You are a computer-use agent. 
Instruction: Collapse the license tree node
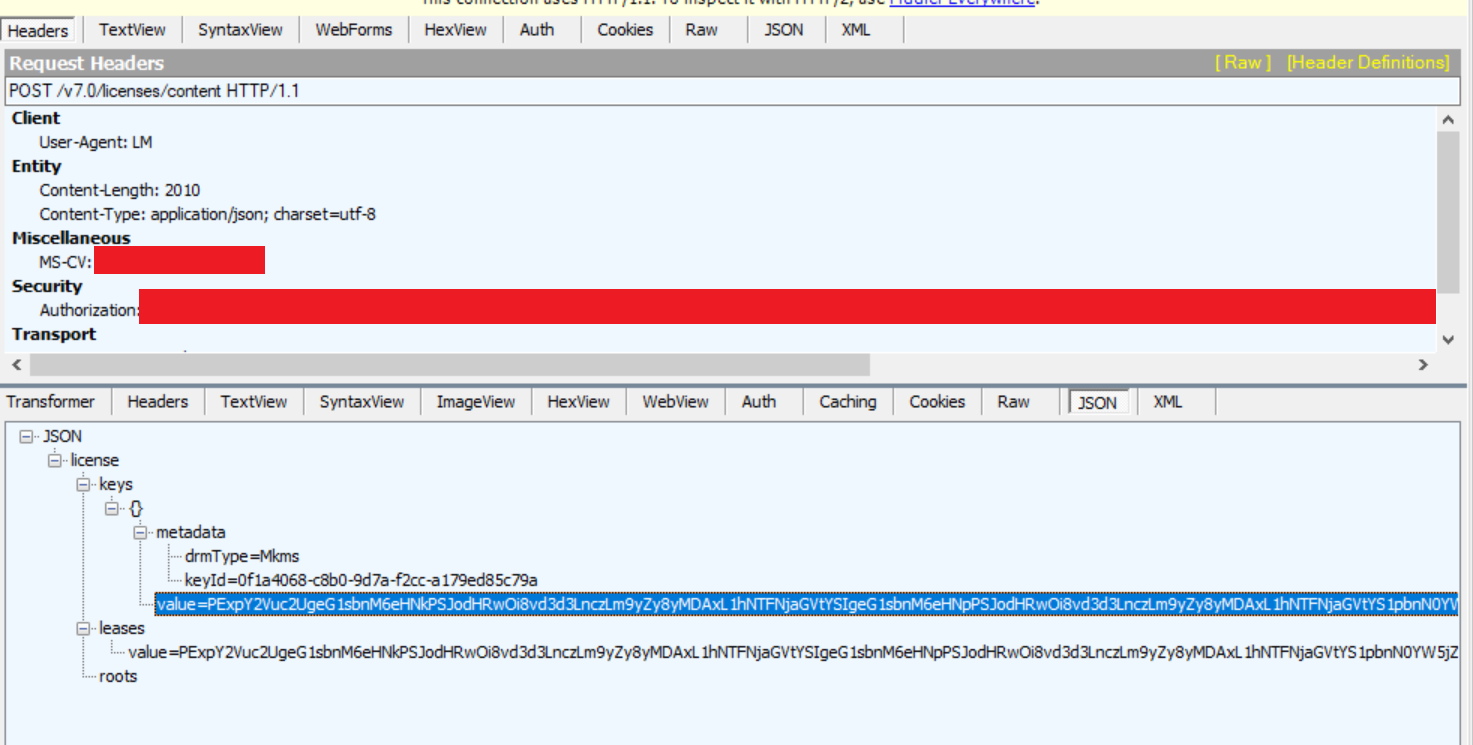pos(55,461)
